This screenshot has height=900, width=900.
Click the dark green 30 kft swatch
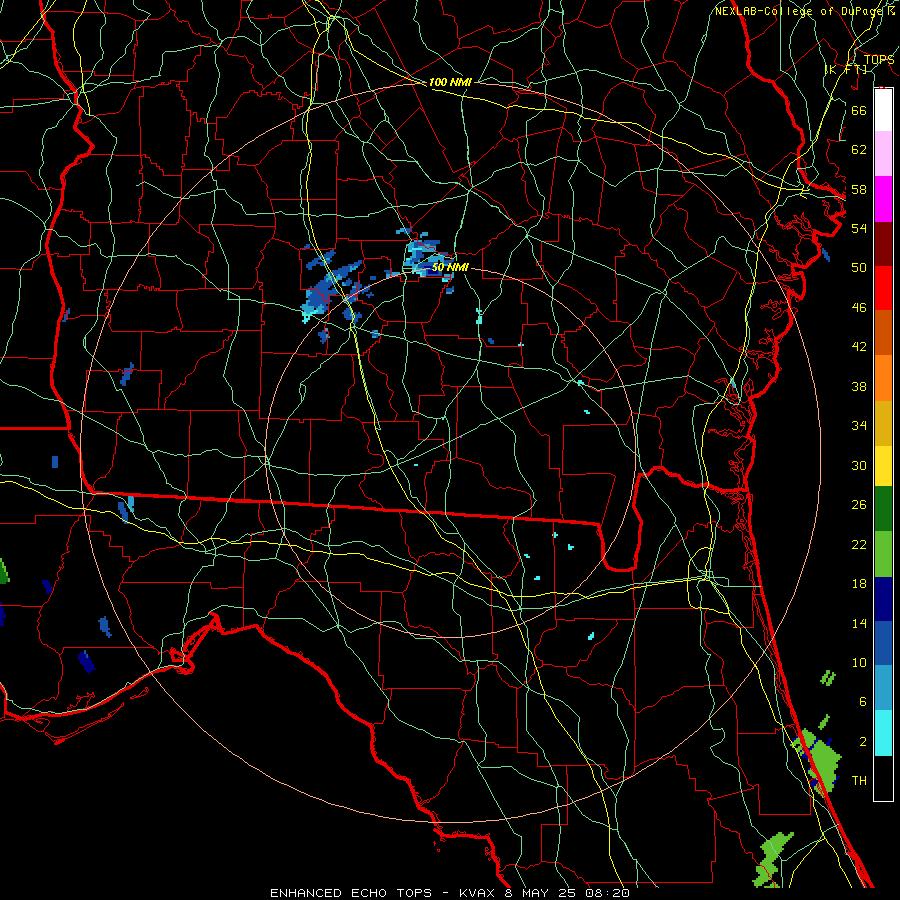pos(883,509)
